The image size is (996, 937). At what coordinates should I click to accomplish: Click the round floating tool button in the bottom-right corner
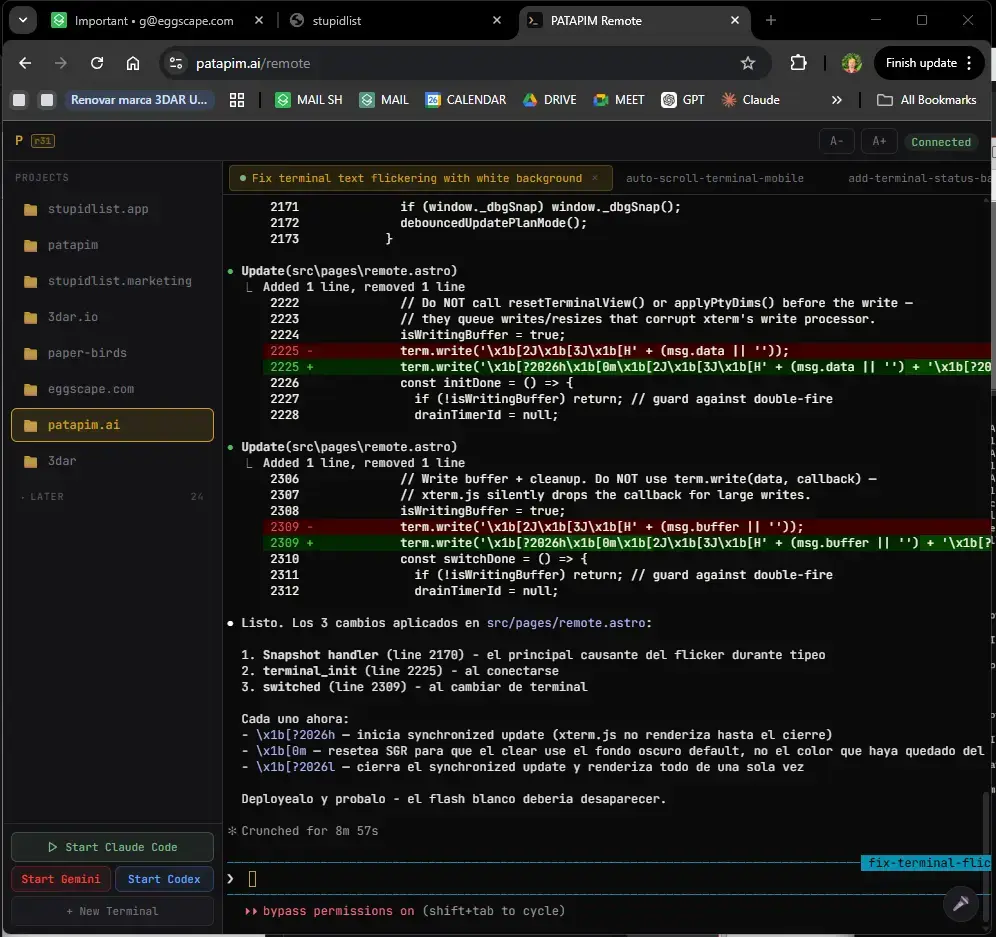coord(961,903)
